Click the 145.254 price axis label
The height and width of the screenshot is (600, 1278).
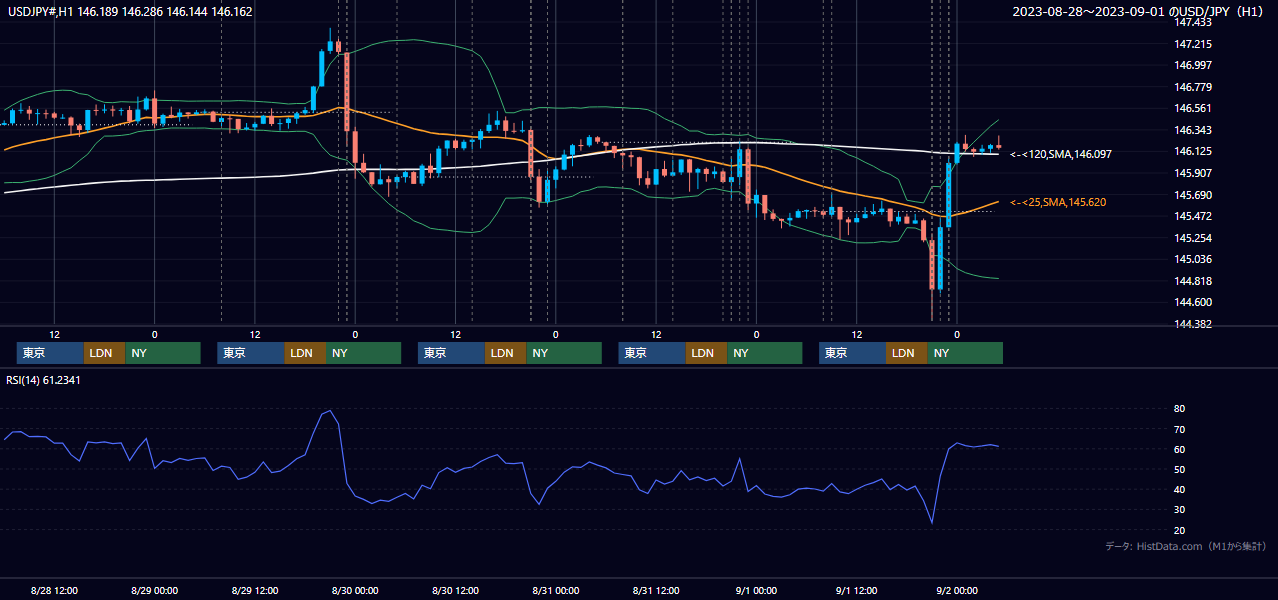(x=1194, y=239)
